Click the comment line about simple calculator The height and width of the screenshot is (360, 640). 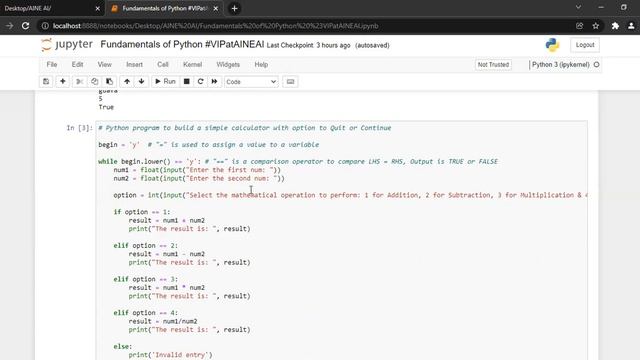coord(244,128)
